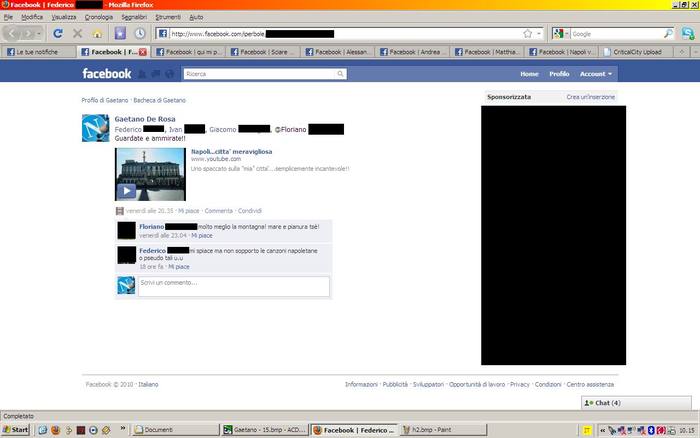This screenshot has height=438, width=700.
Task: Focus the 'Scrivi un commento...' field
Action: [234, 286]
